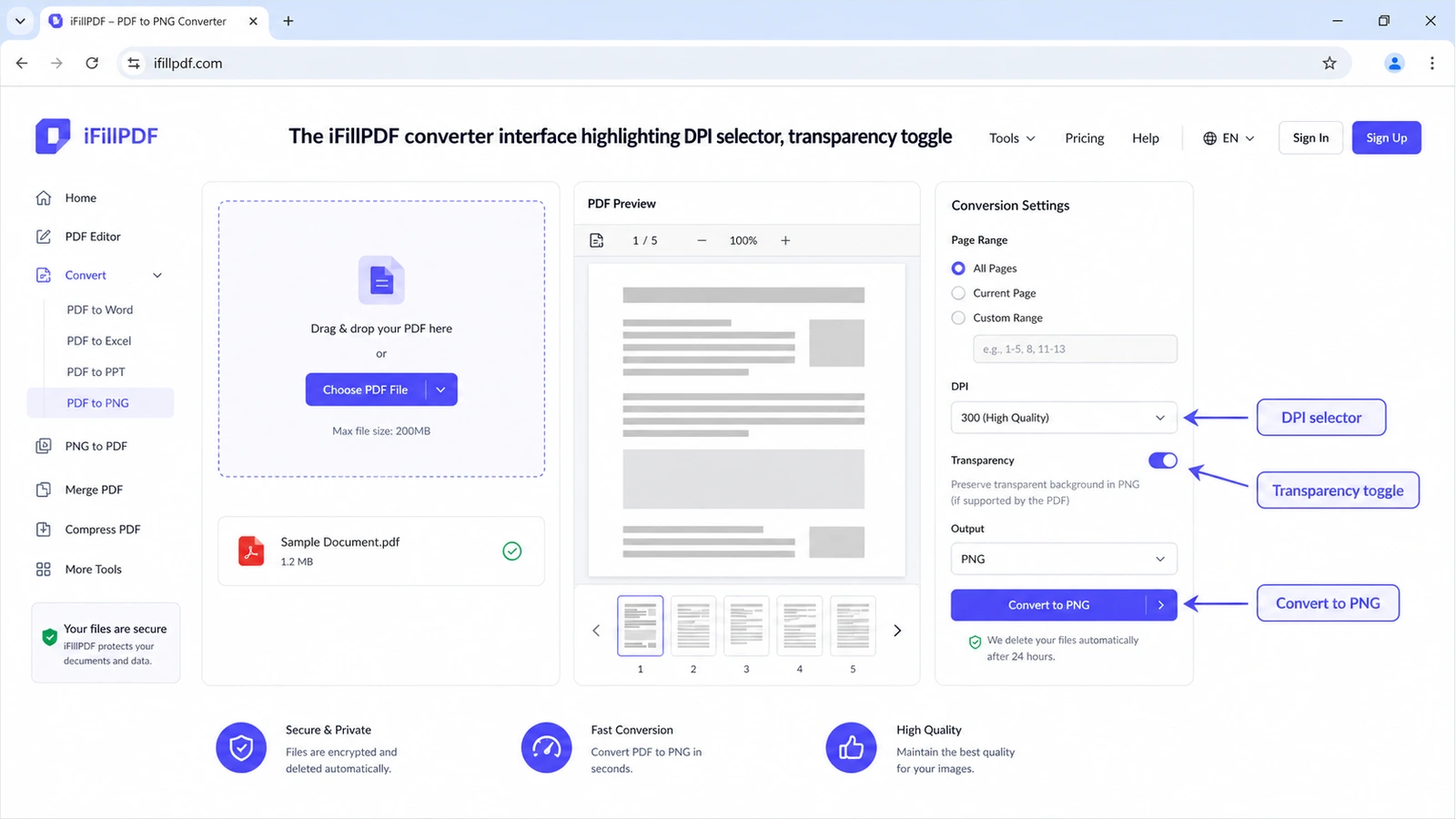Toggle the Transparency switch
Viewport: 1456px width, 819px height.
[x=1163, y=460]
